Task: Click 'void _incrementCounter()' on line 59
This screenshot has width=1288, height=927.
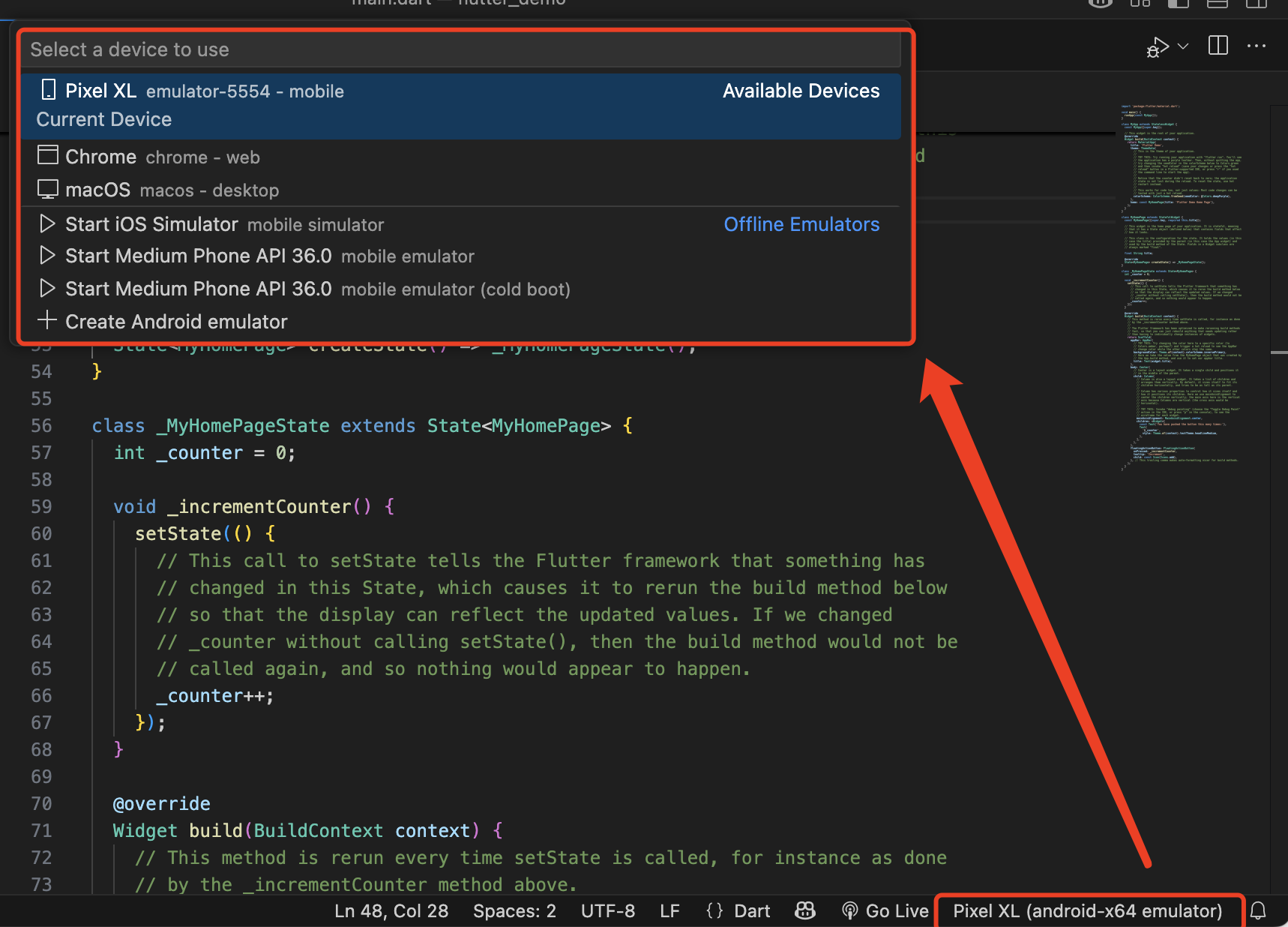Action: tap(242, 507)
